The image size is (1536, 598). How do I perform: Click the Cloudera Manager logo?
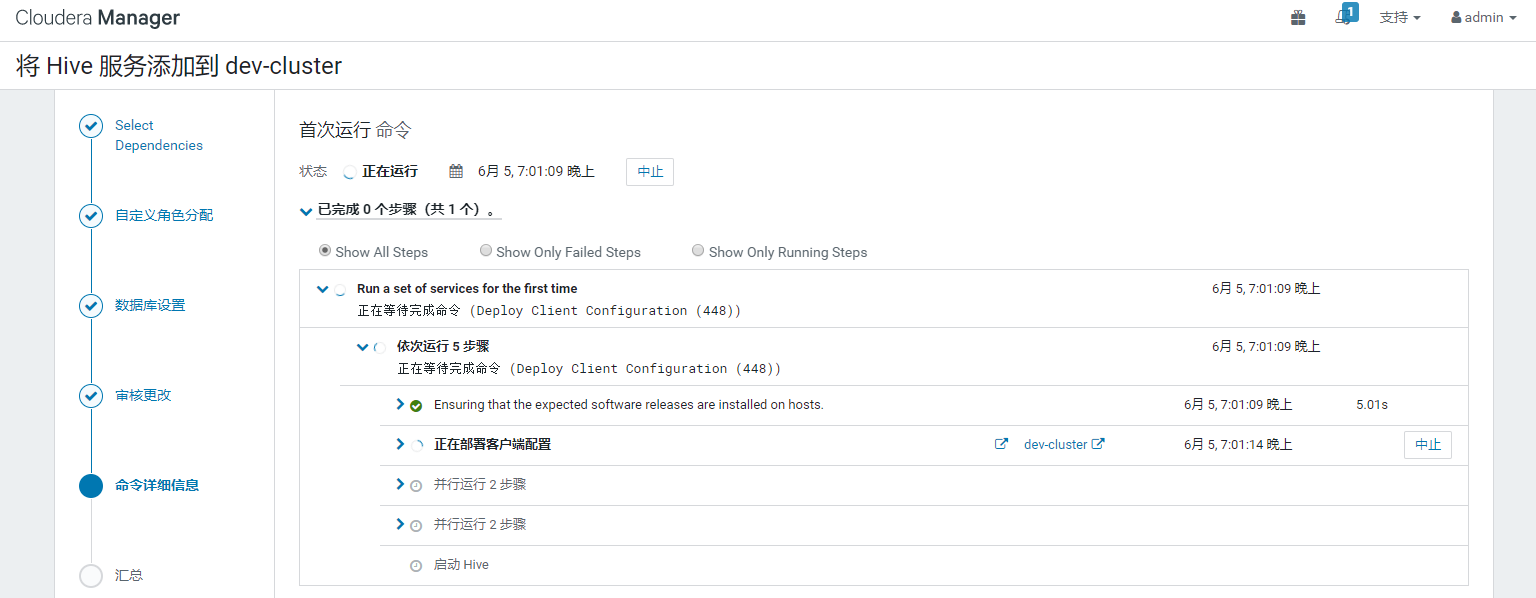point(97,18)
